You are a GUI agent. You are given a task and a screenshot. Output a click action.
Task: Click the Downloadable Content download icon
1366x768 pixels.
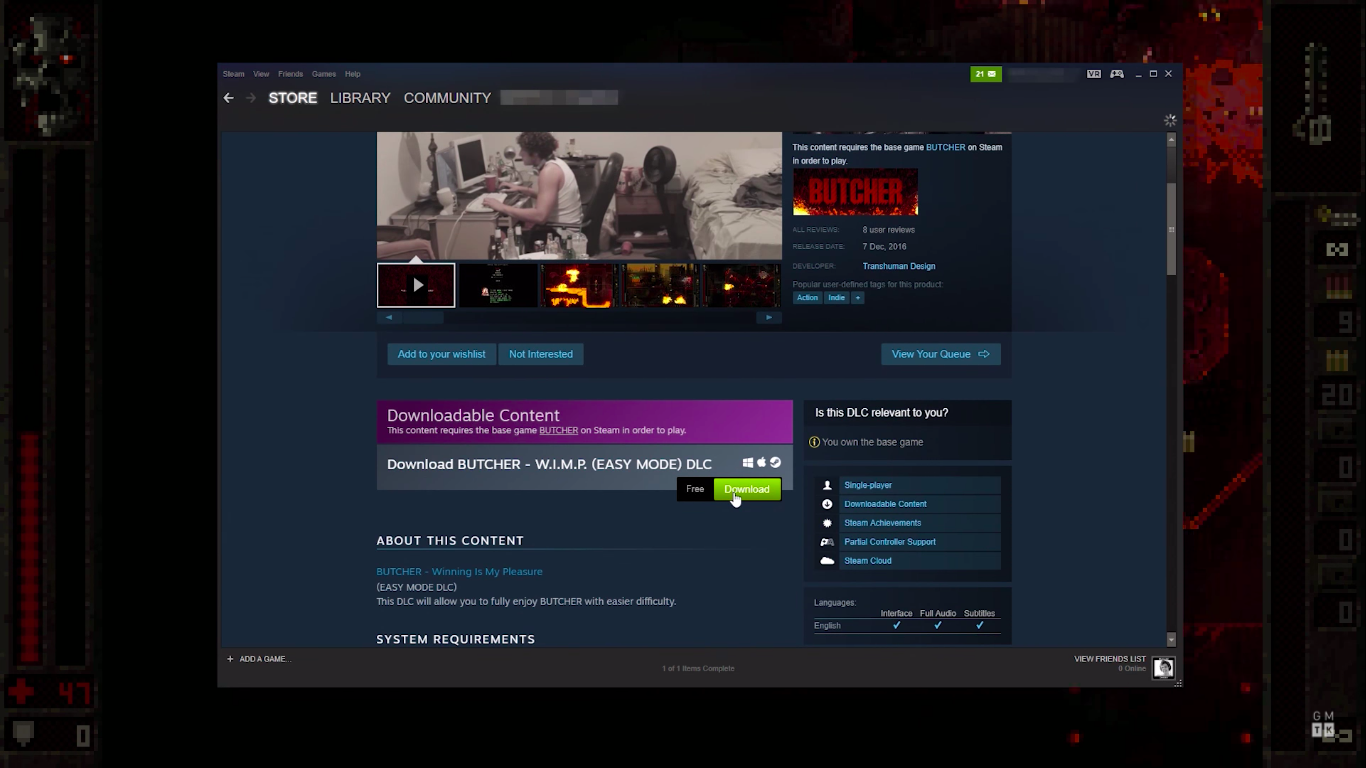[x=827, y=504]
